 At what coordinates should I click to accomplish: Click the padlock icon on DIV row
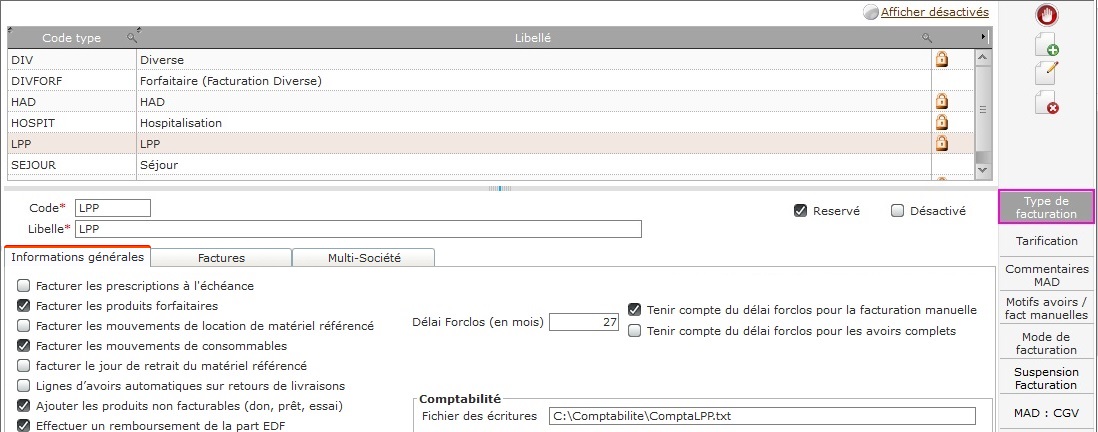[942, 60]
